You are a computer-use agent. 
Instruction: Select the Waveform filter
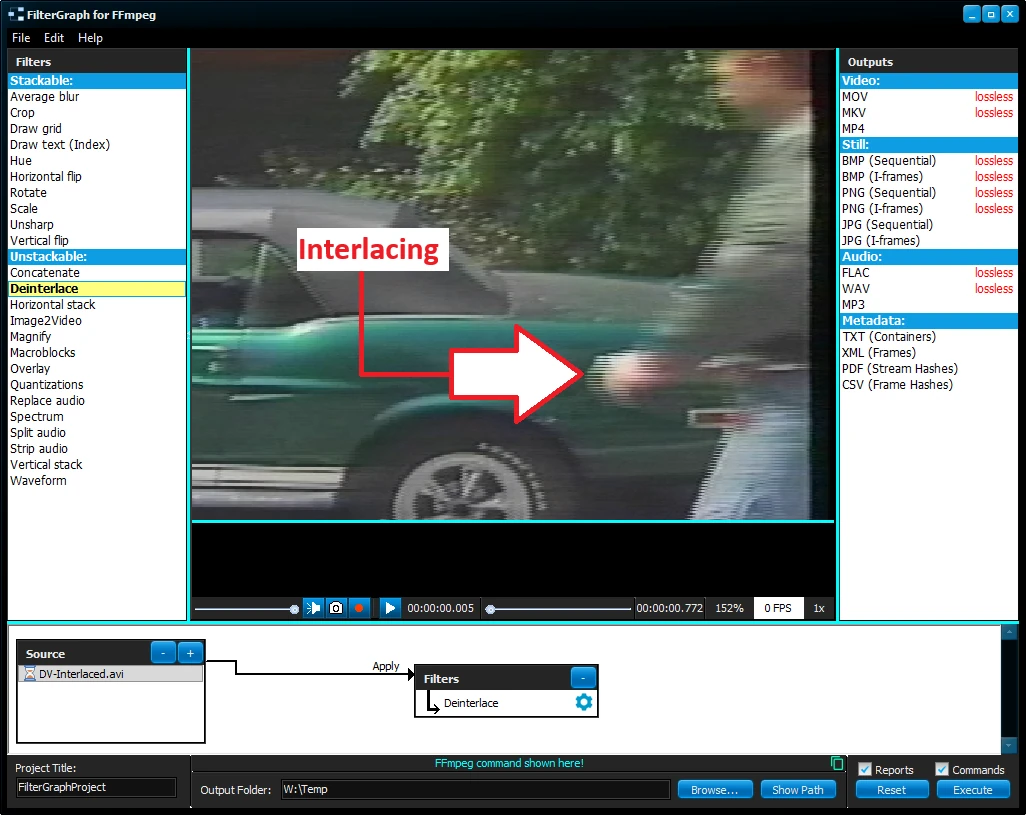point(97,481)
